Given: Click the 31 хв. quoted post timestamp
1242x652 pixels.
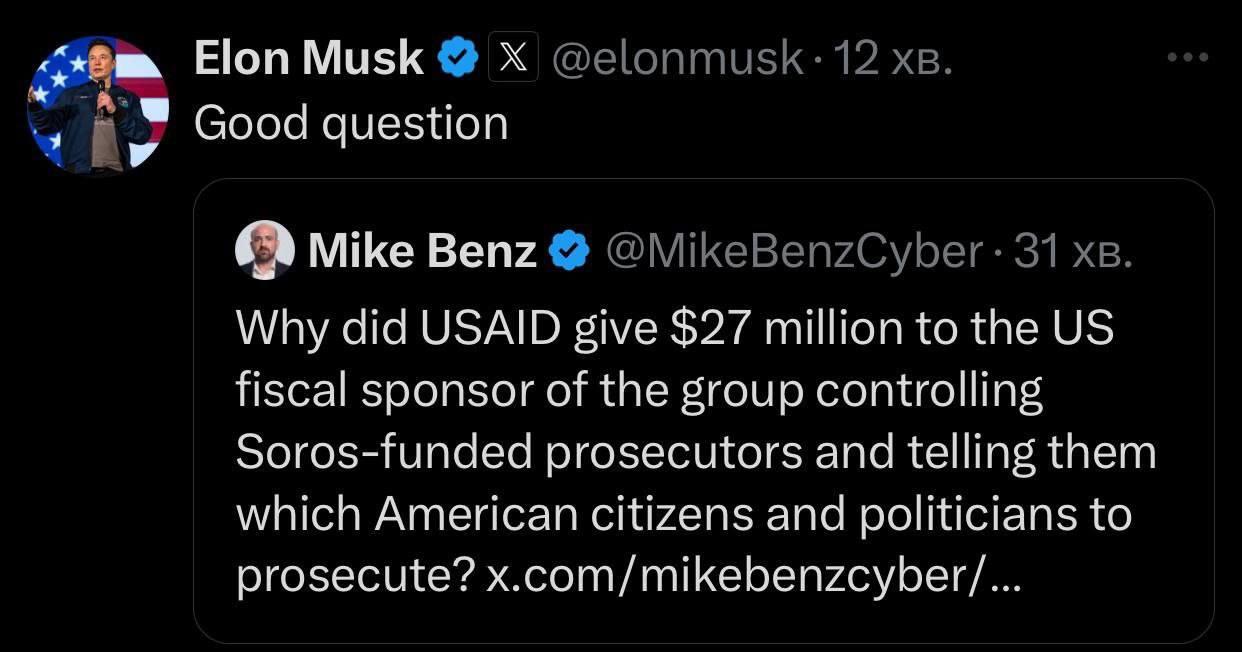Looking at the screenshot, I should [1072, 251].
